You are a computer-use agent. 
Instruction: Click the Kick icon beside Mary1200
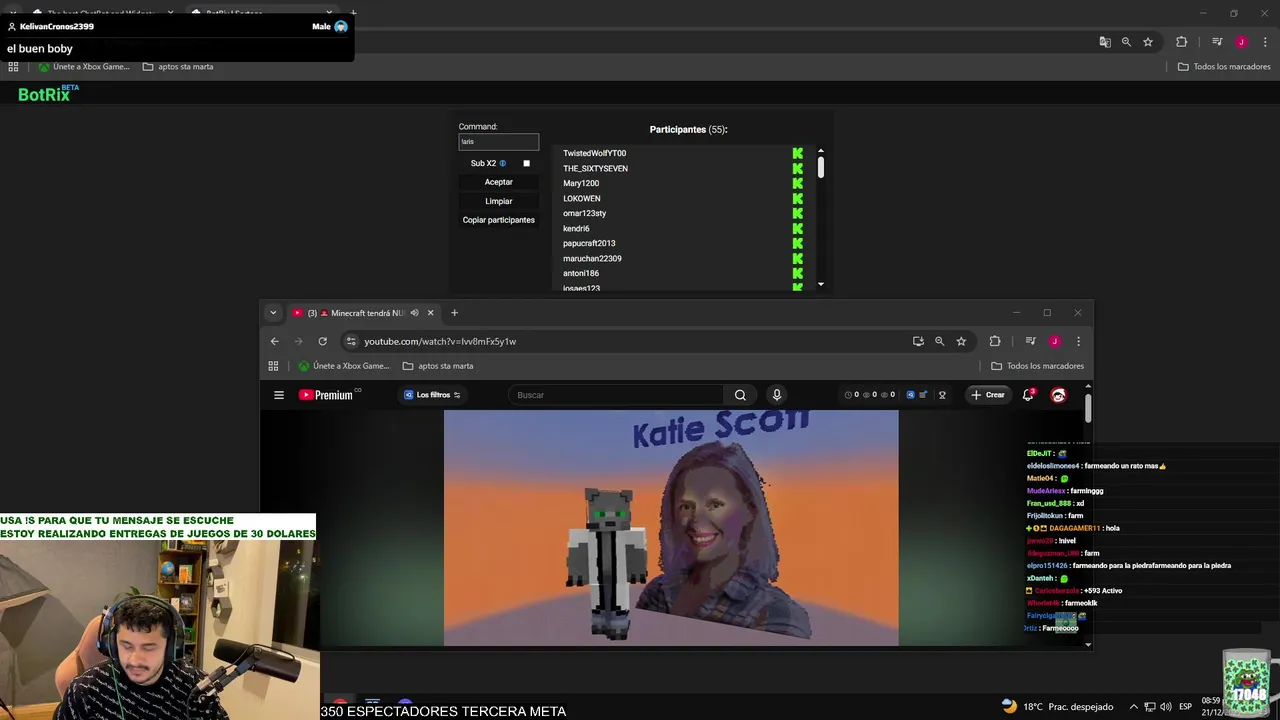click(798, 183)
